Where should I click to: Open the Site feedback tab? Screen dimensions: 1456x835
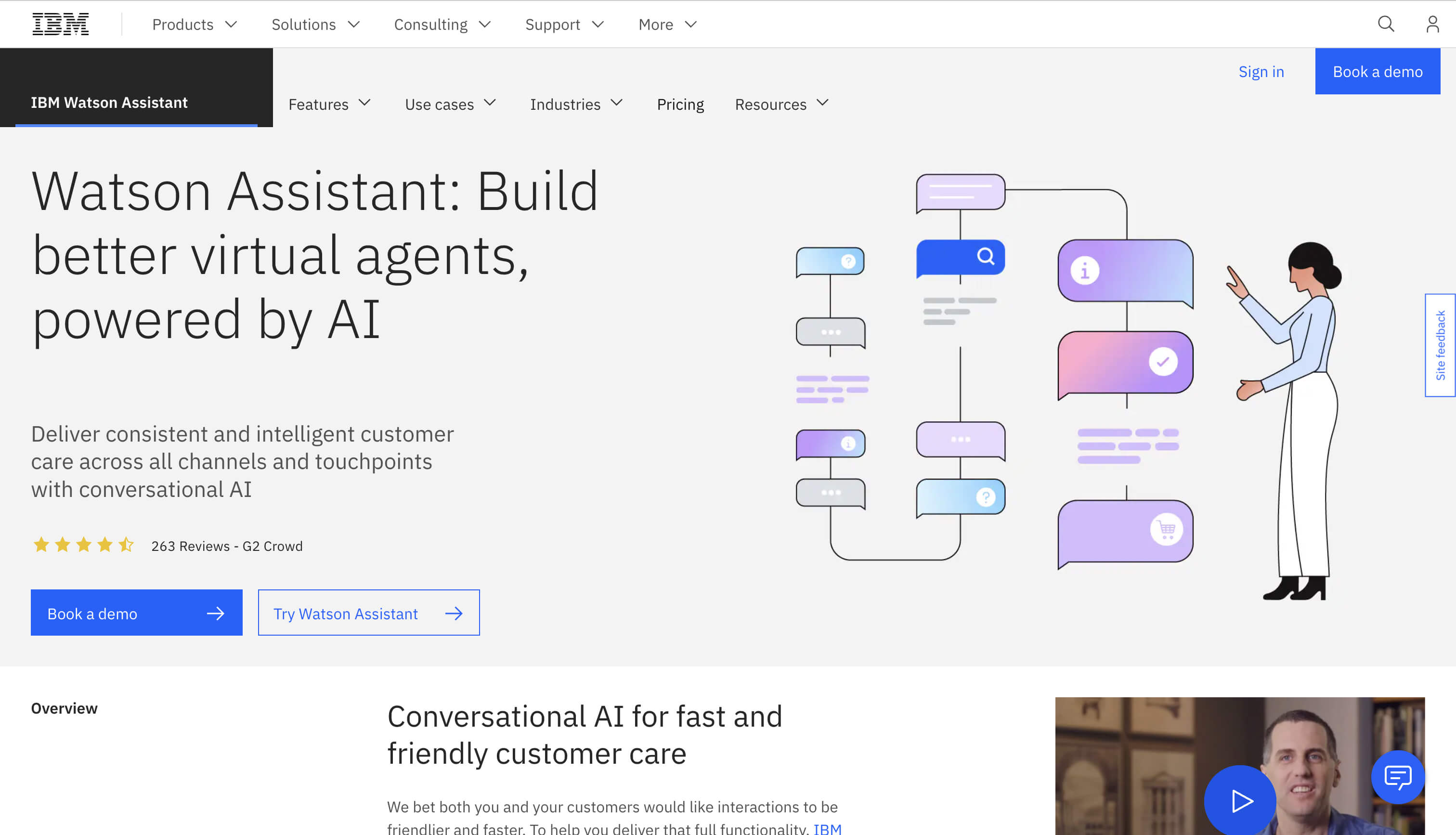click(1440, 345)
